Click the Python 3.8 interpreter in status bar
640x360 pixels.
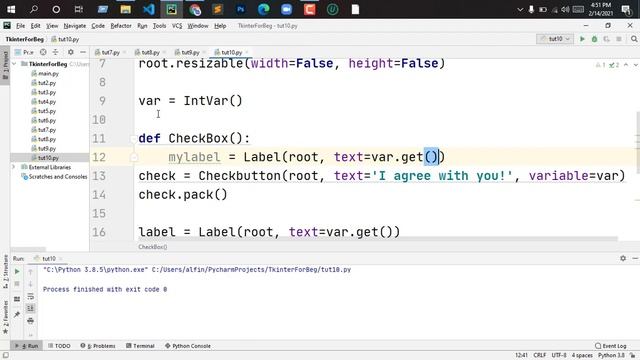pos(611,355)
